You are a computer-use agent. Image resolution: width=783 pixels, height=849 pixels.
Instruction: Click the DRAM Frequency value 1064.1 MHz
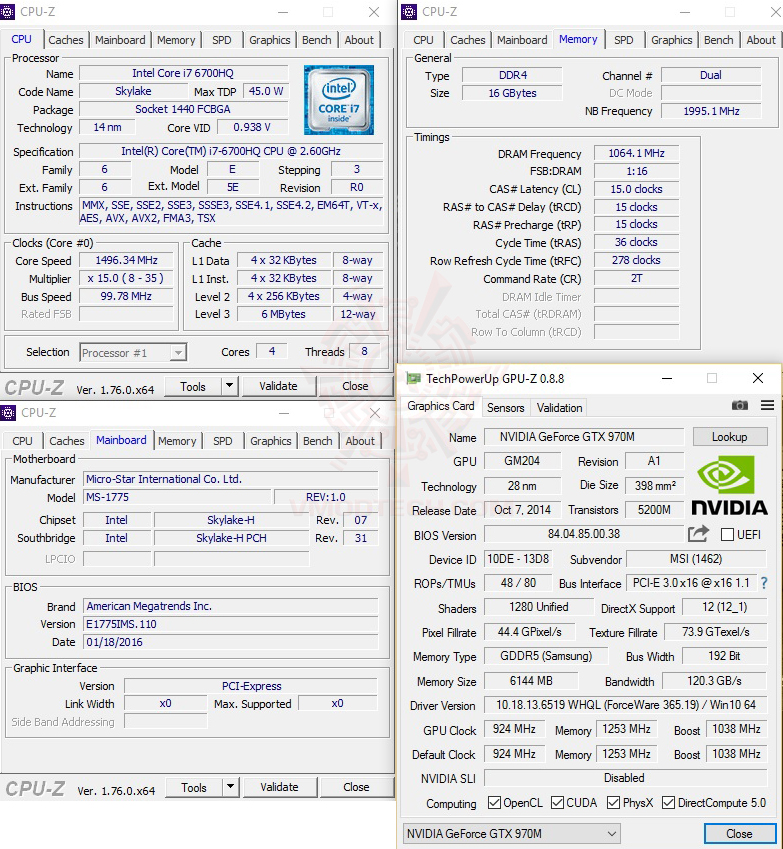tap(636, 153)
